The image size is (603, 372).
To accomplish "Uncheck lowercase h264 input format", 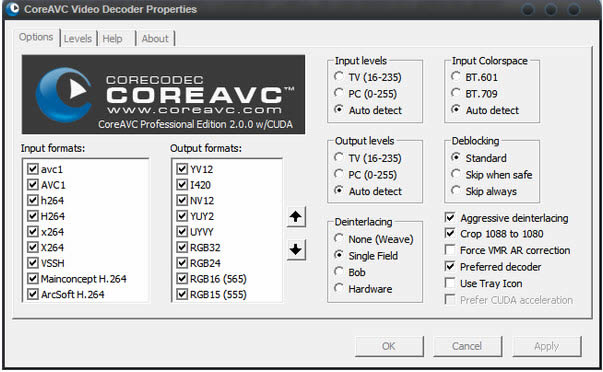I will (x=33, y=200).
